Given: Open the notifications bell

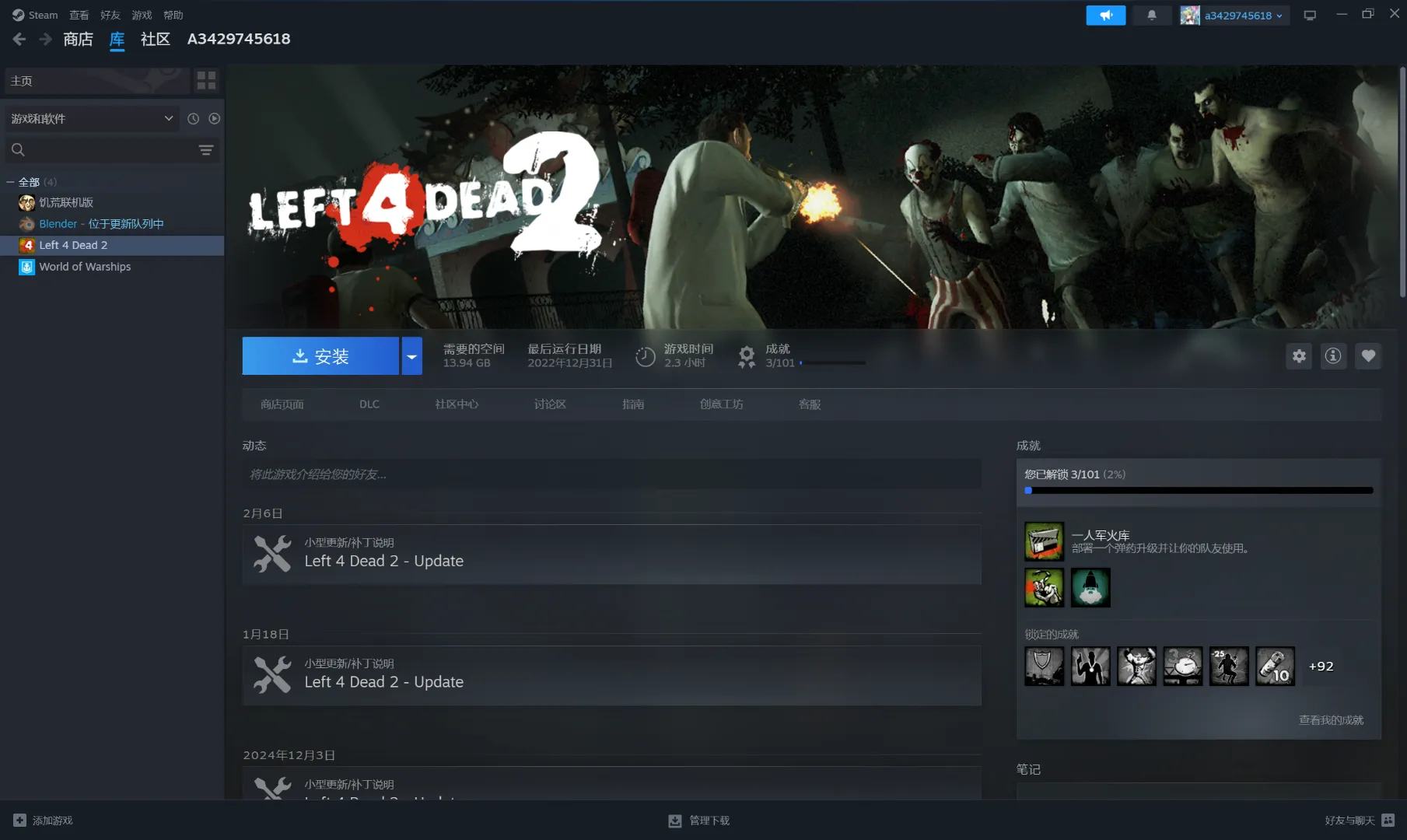Looking at the screenshot, I should point(1151,15).
